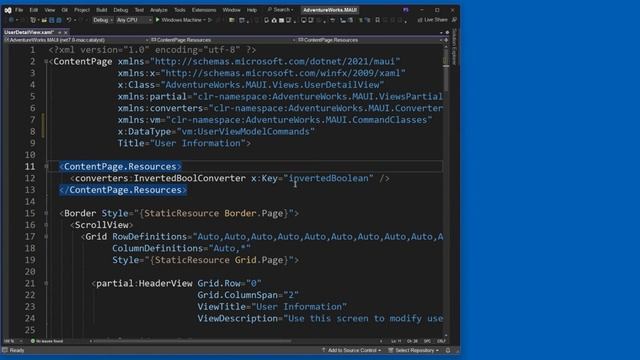Open the Tools menu

pos(180,10)
